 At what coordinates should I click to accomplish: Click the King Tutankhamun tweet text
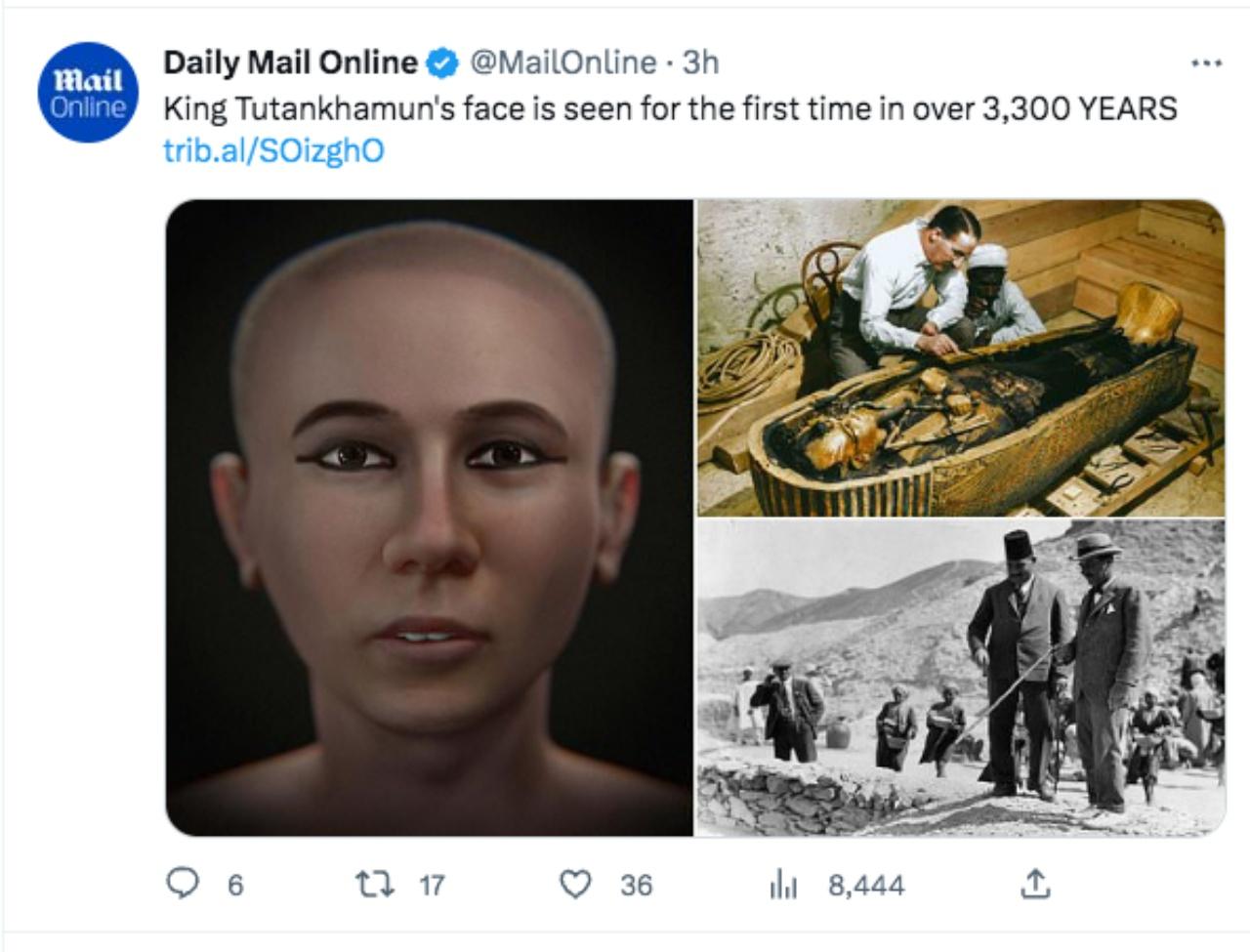point(670,107)
